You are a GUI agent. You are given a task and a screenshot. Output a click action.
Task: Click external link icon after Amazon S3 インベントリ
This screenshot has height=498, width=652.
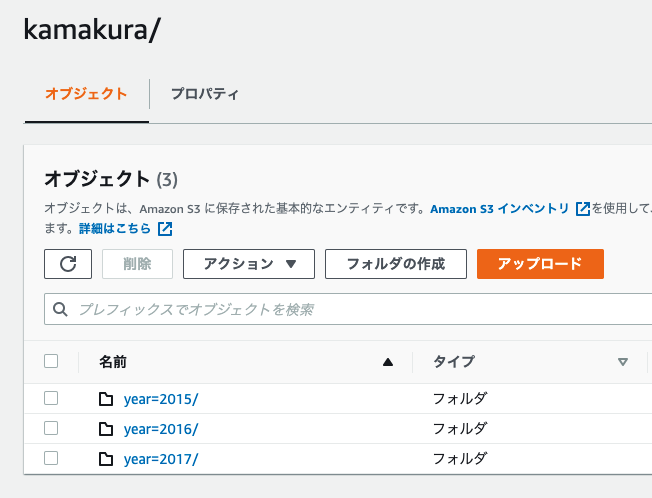583,209
